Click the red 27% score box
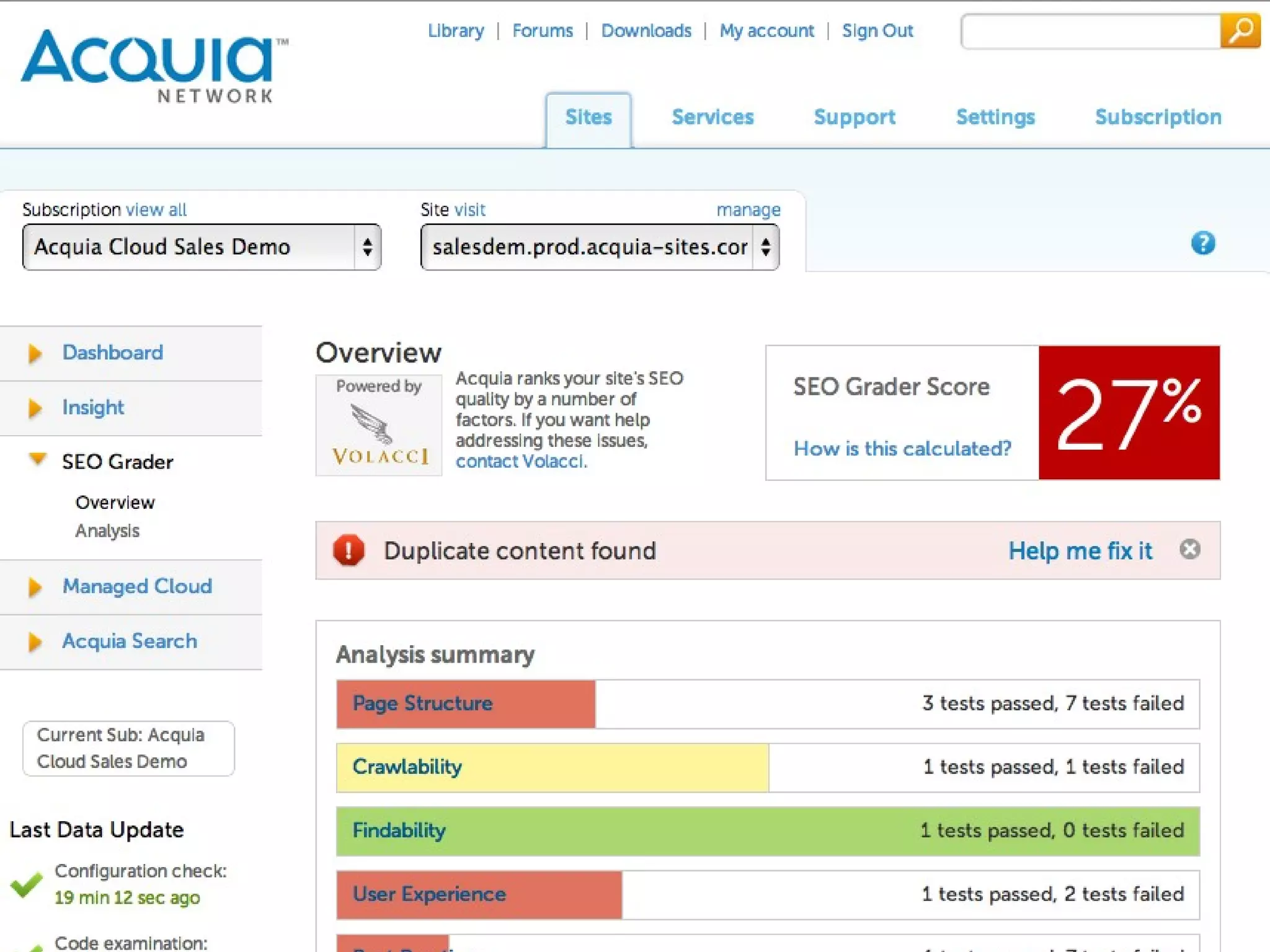 click(x=1129, y=413)
